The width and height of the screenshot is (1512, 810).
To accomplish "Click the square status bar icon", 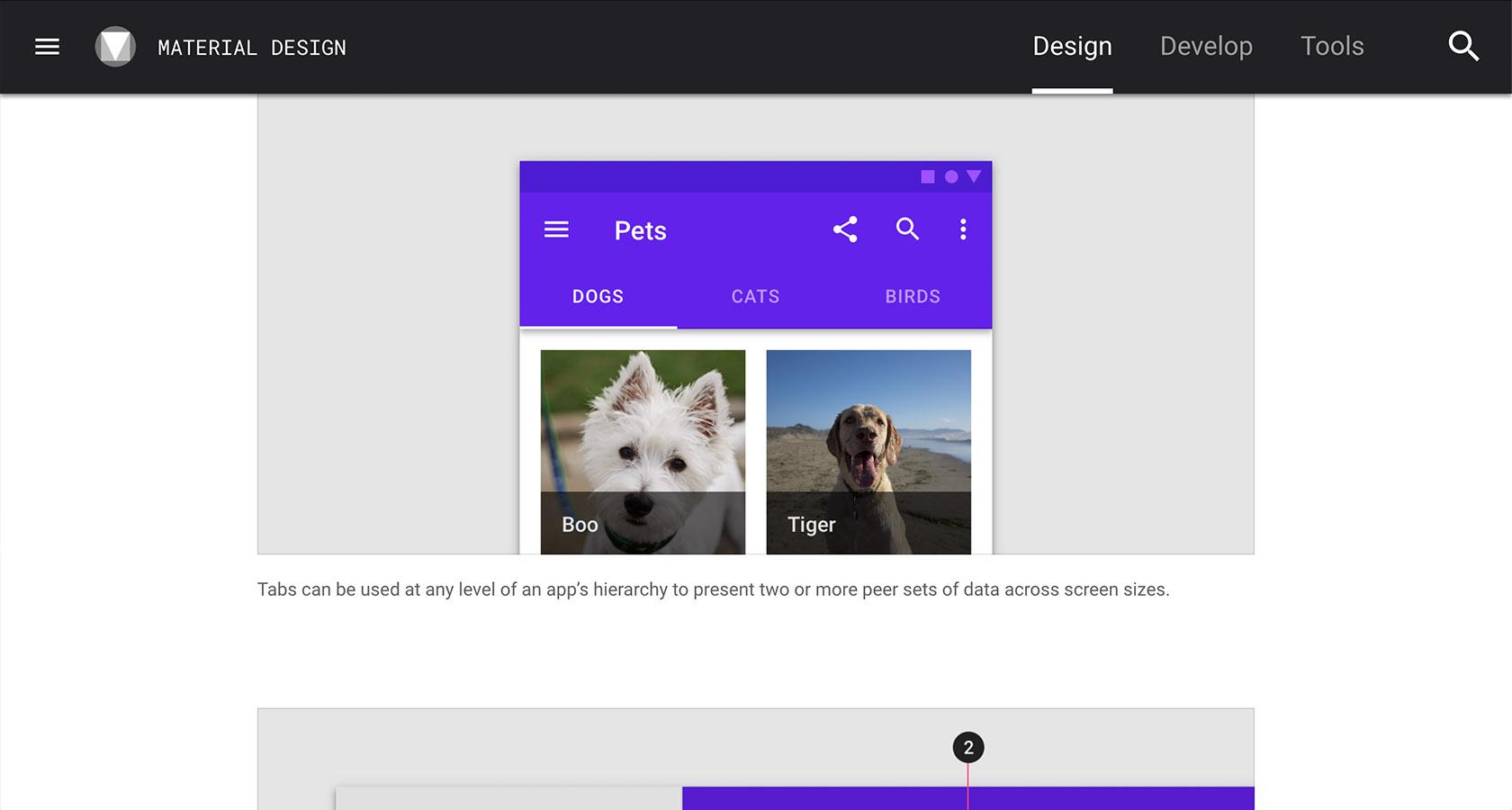I will (928, 176).
